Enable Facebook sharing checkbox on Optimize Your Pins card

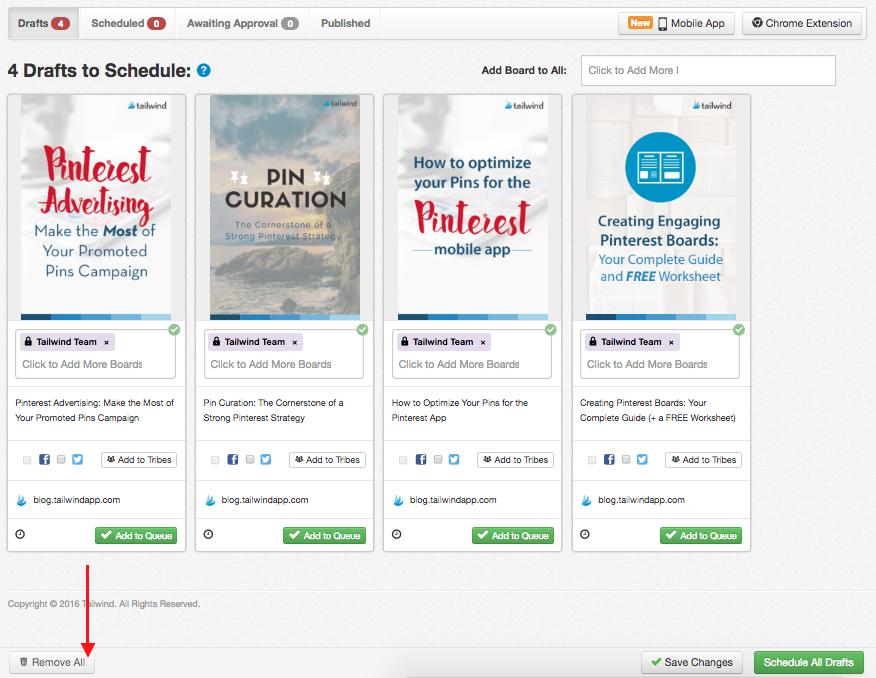pos(403,460)
